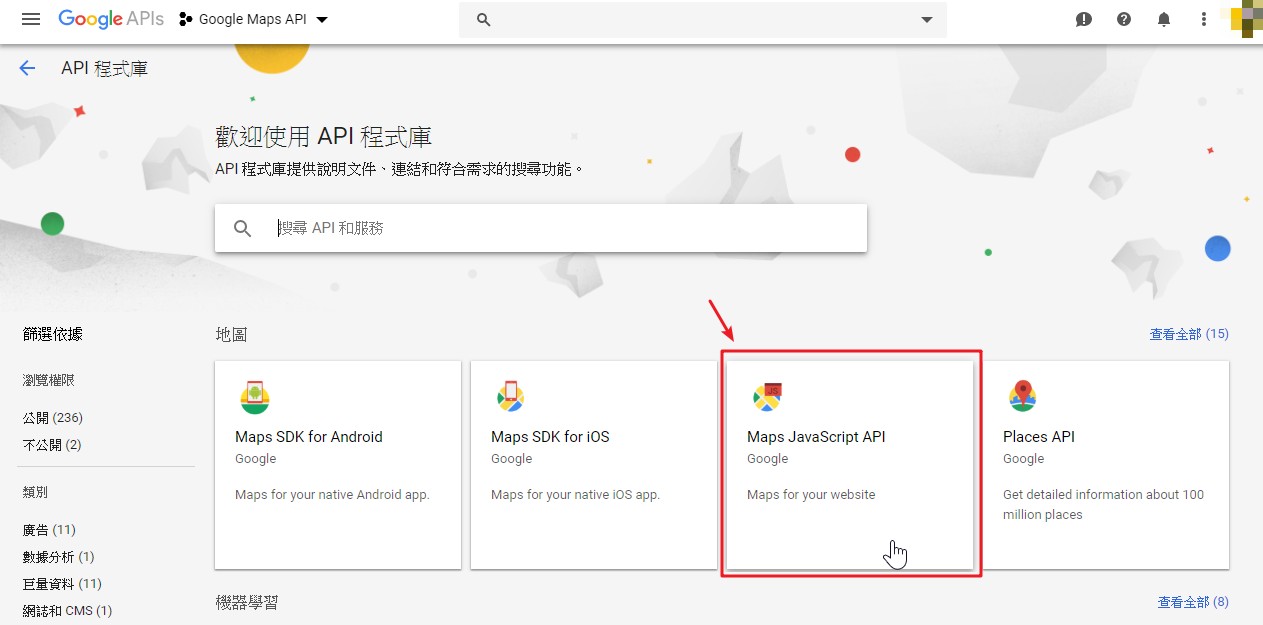Select the 廣告 (11) category filter
This screenshot has width=1263, height=625.
[x=49, y=530]
